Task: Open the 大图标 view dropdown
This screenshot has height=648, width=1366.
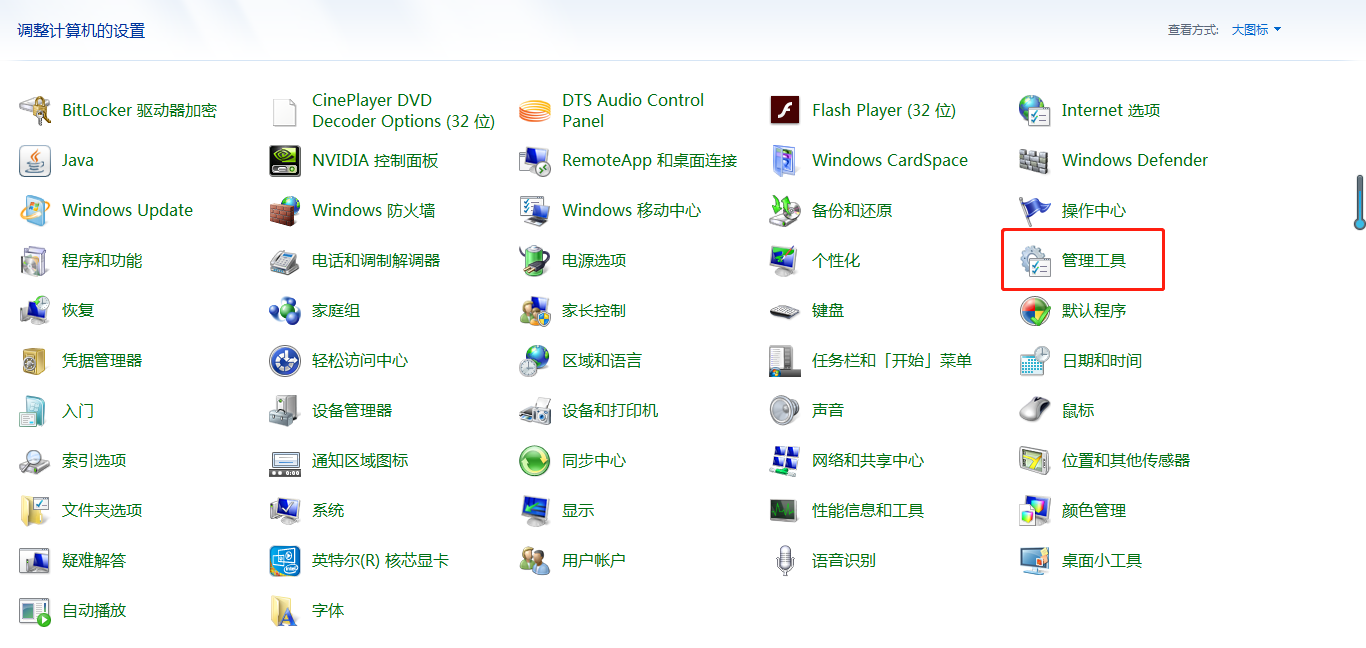Action: (x=1256, y=30)
